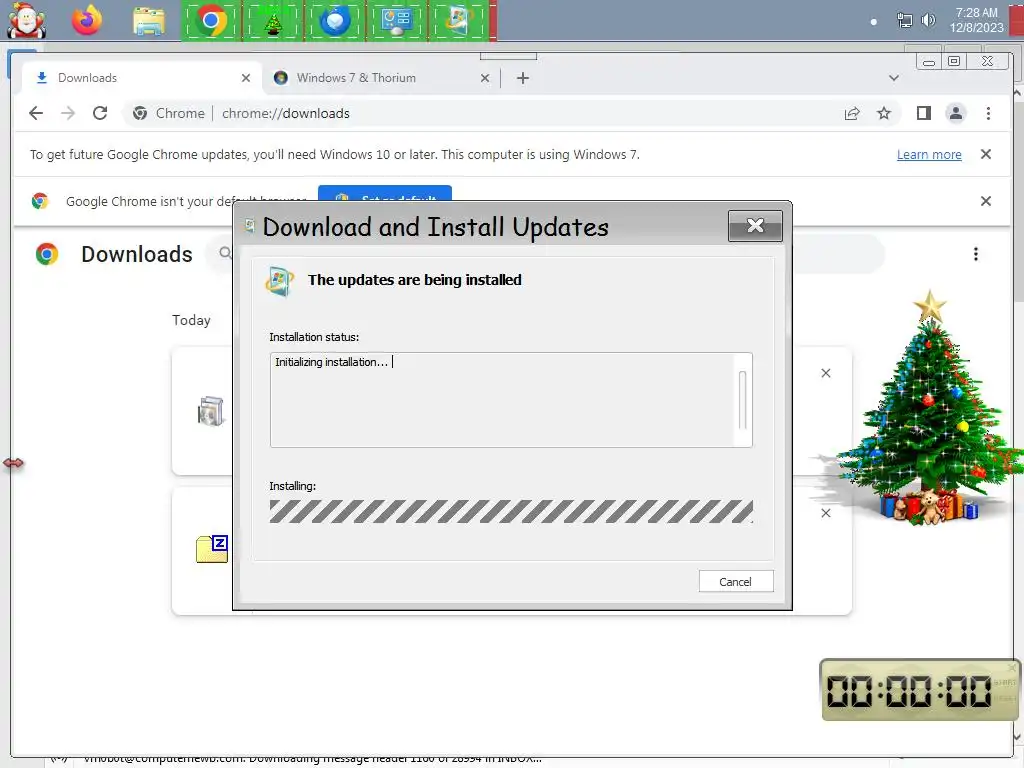Go forward in Chrome
Screen dimensions: 1024x768
pos(68,113)
